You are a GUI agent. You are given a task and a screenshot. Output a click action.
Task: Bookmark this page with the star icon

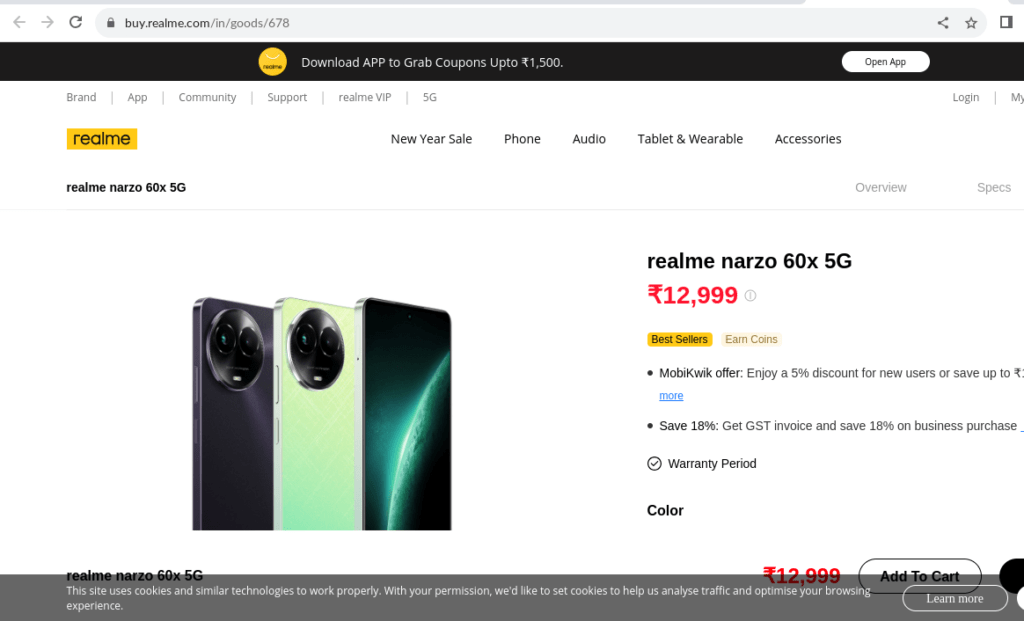[971, 22]
